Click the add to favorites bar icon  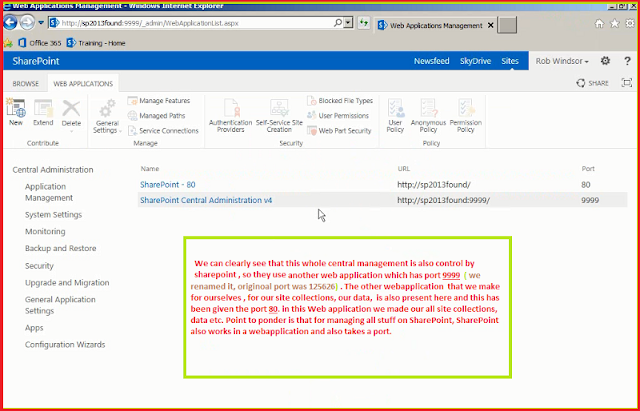[x=8, y=43]
